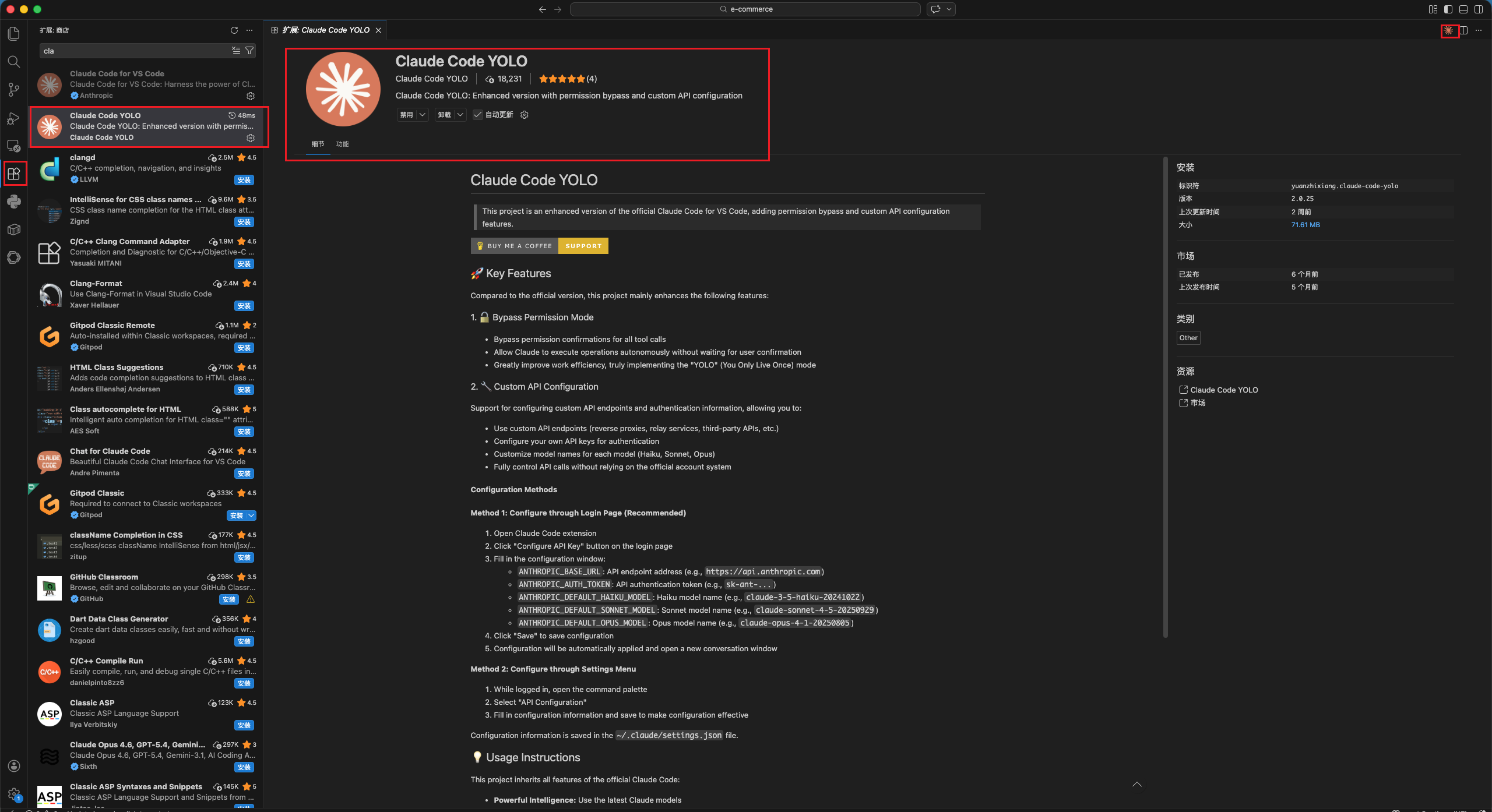Toggle the secondary side bar layout button

pyautogui.click(x=1479, y=9)
